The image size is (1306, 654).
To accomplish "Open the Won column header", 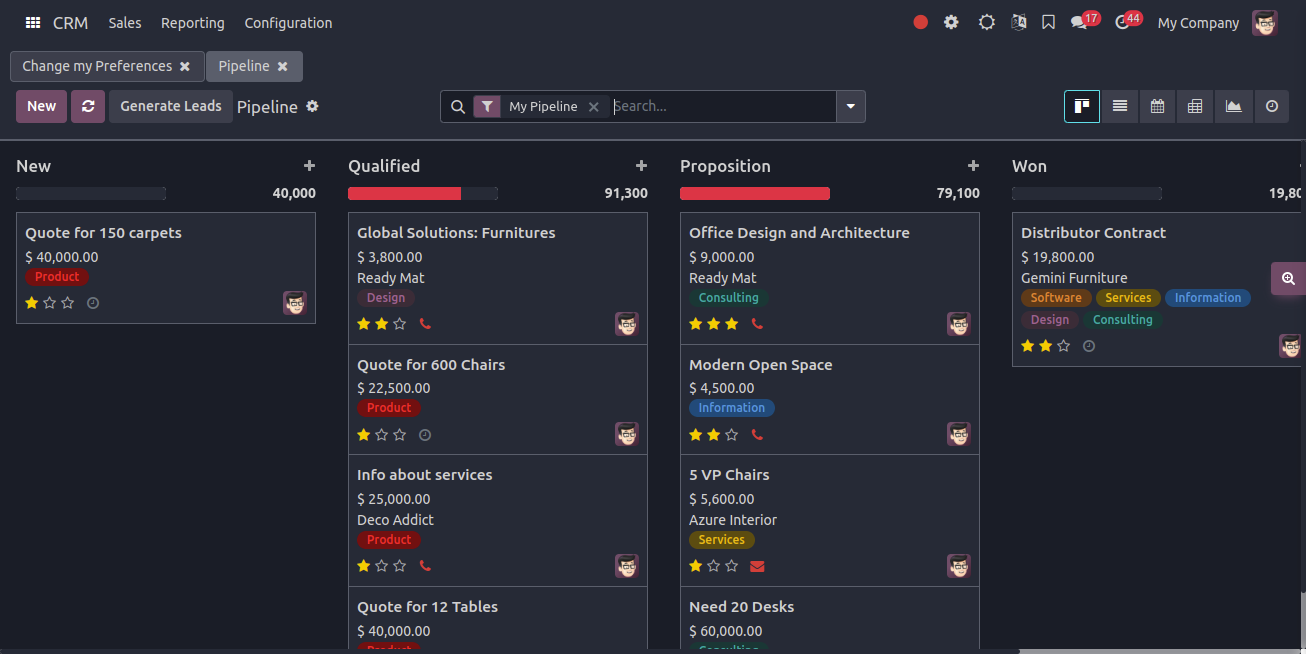I will point(1029,166).
